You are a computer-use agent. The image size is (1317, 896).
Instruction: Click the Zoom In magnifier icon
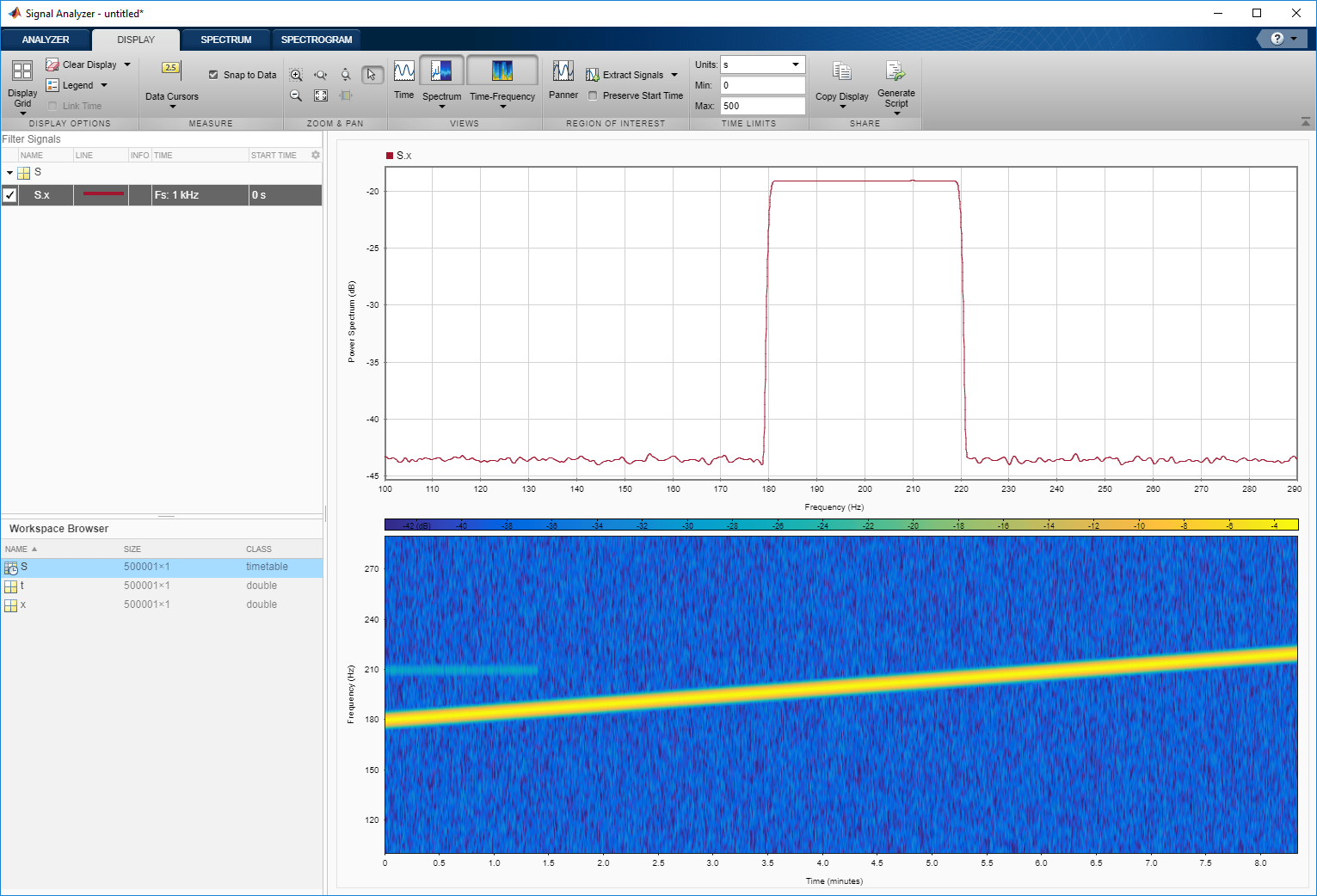pos(296,75)
